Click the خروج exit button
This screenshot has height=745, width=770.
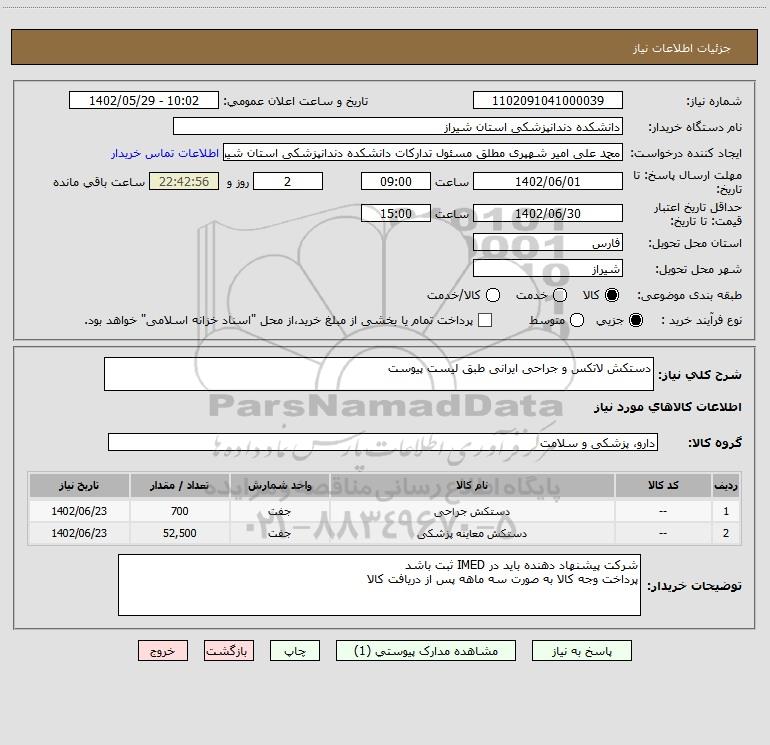coord(163,651)
